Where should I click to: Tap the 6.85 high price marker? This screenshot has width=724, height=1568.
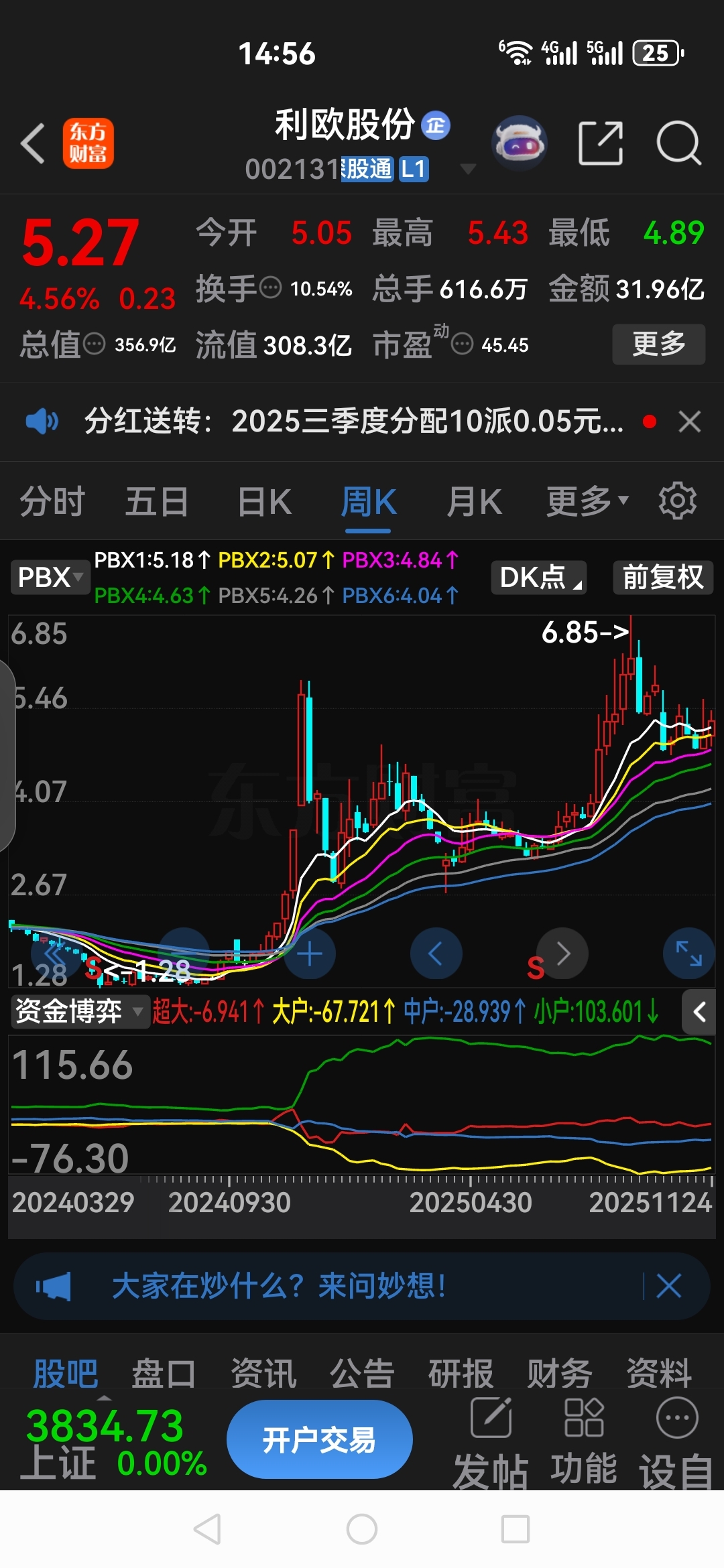click(x=585, y=633)
